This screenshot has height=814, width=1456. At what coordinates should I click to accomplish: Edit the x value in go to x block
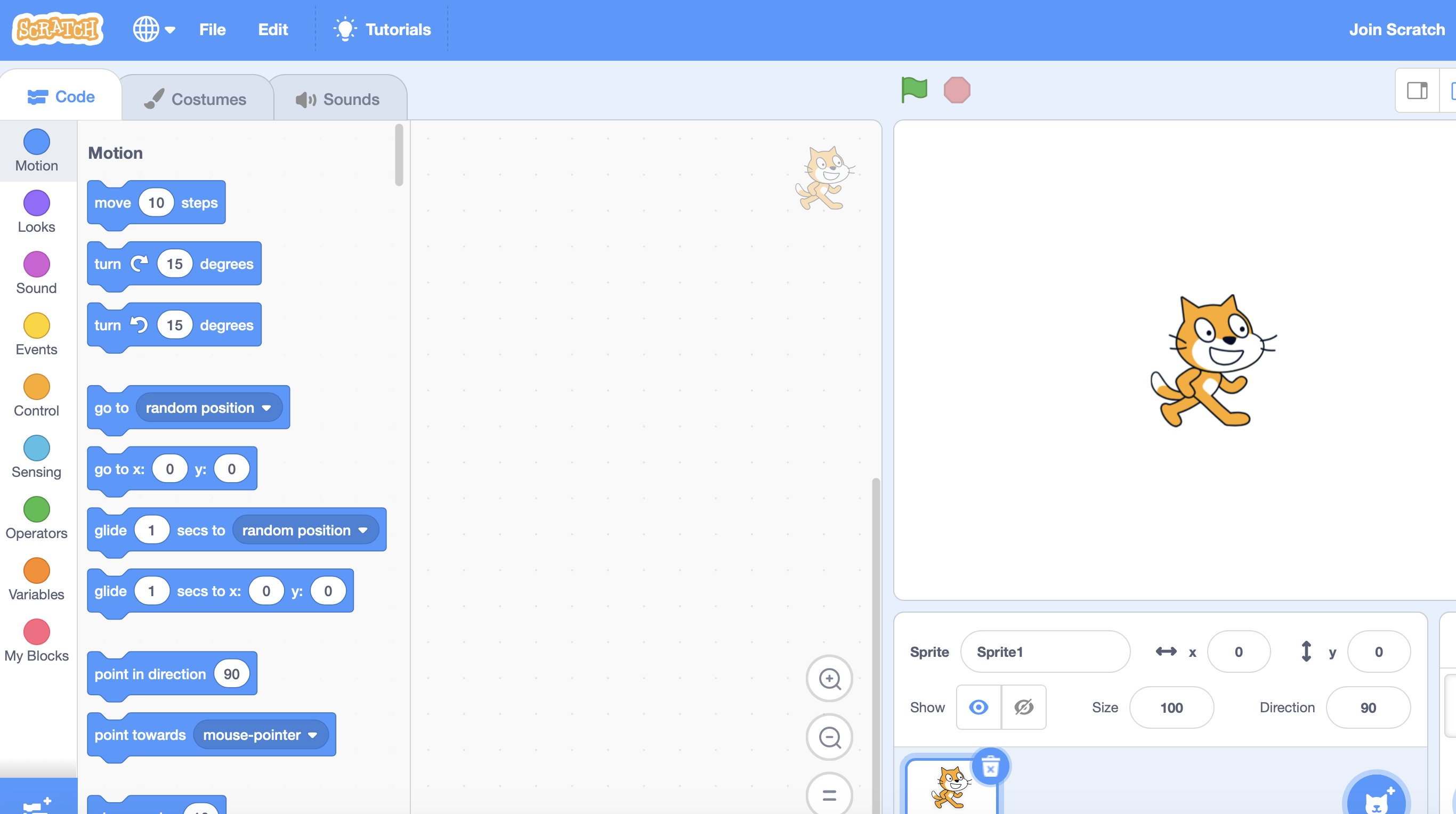click(169, 469)
